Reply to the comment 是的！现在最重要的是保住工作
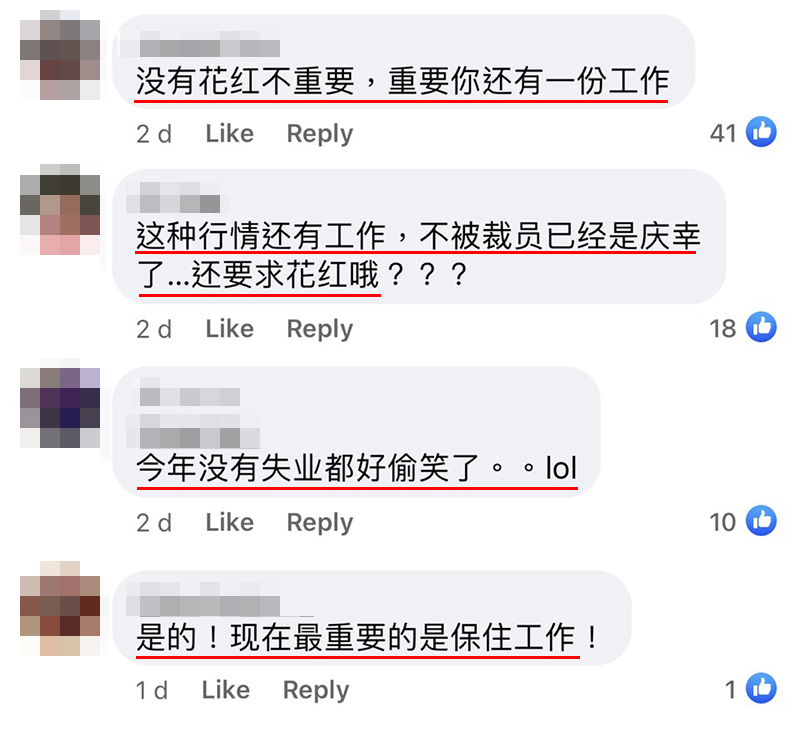Viewport: 800px width, 748px height. pyautogui.click(x=316, y=691)
